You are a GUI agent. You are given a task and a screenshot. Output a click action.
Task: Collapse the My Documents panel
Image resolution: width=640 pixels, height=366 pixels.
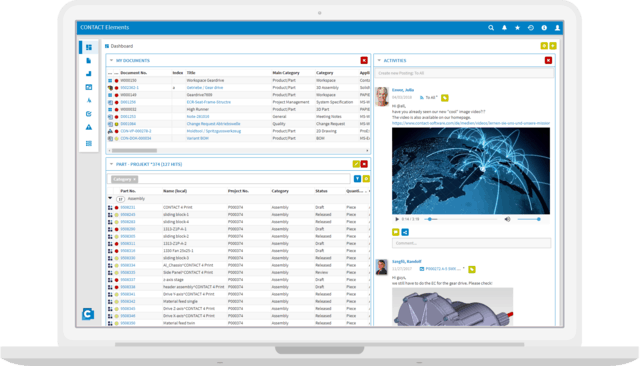click(x=111, y=60)
